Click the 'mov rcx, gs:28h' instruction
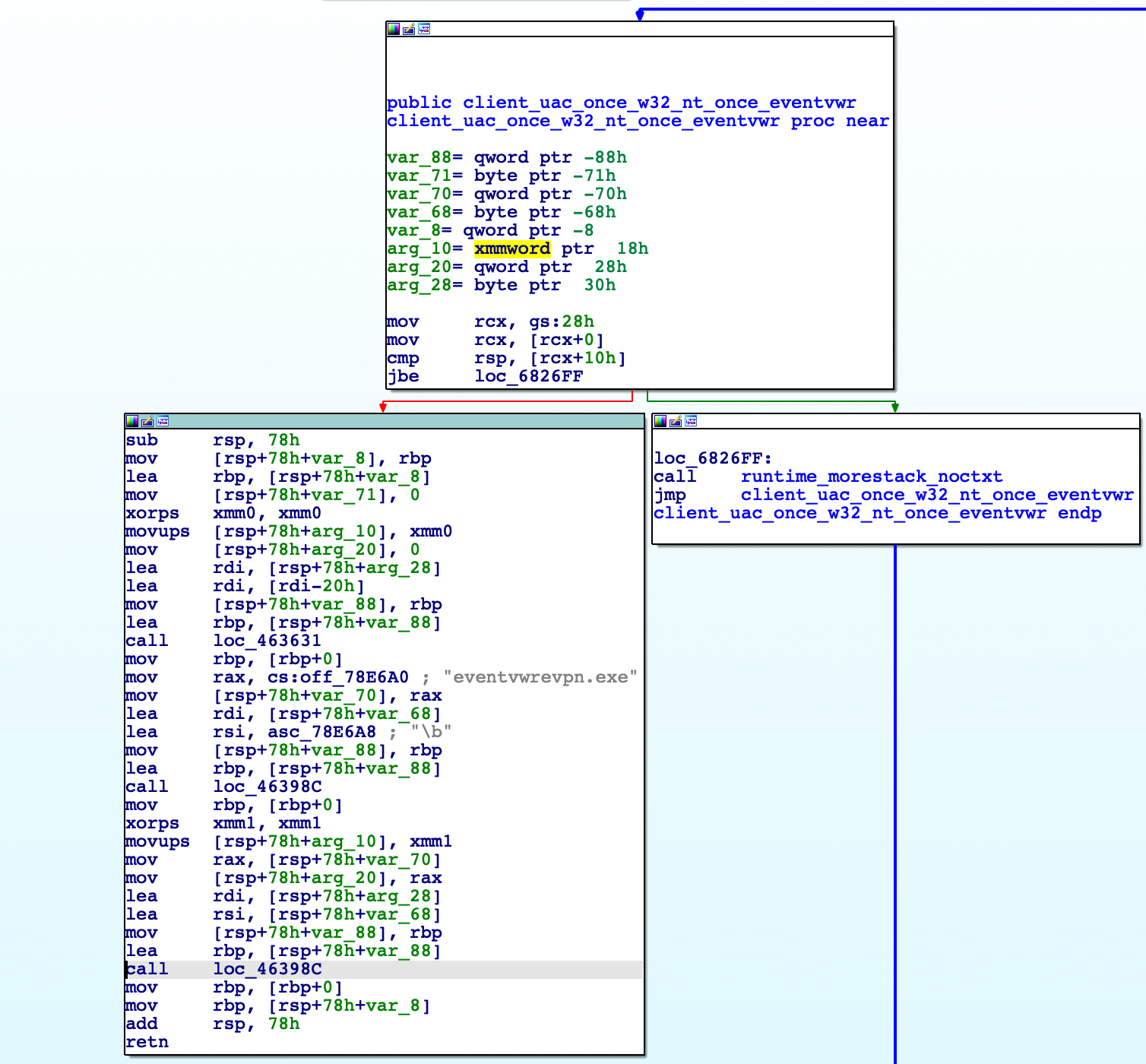1146x1064 pixels. [x=490, y=321]
